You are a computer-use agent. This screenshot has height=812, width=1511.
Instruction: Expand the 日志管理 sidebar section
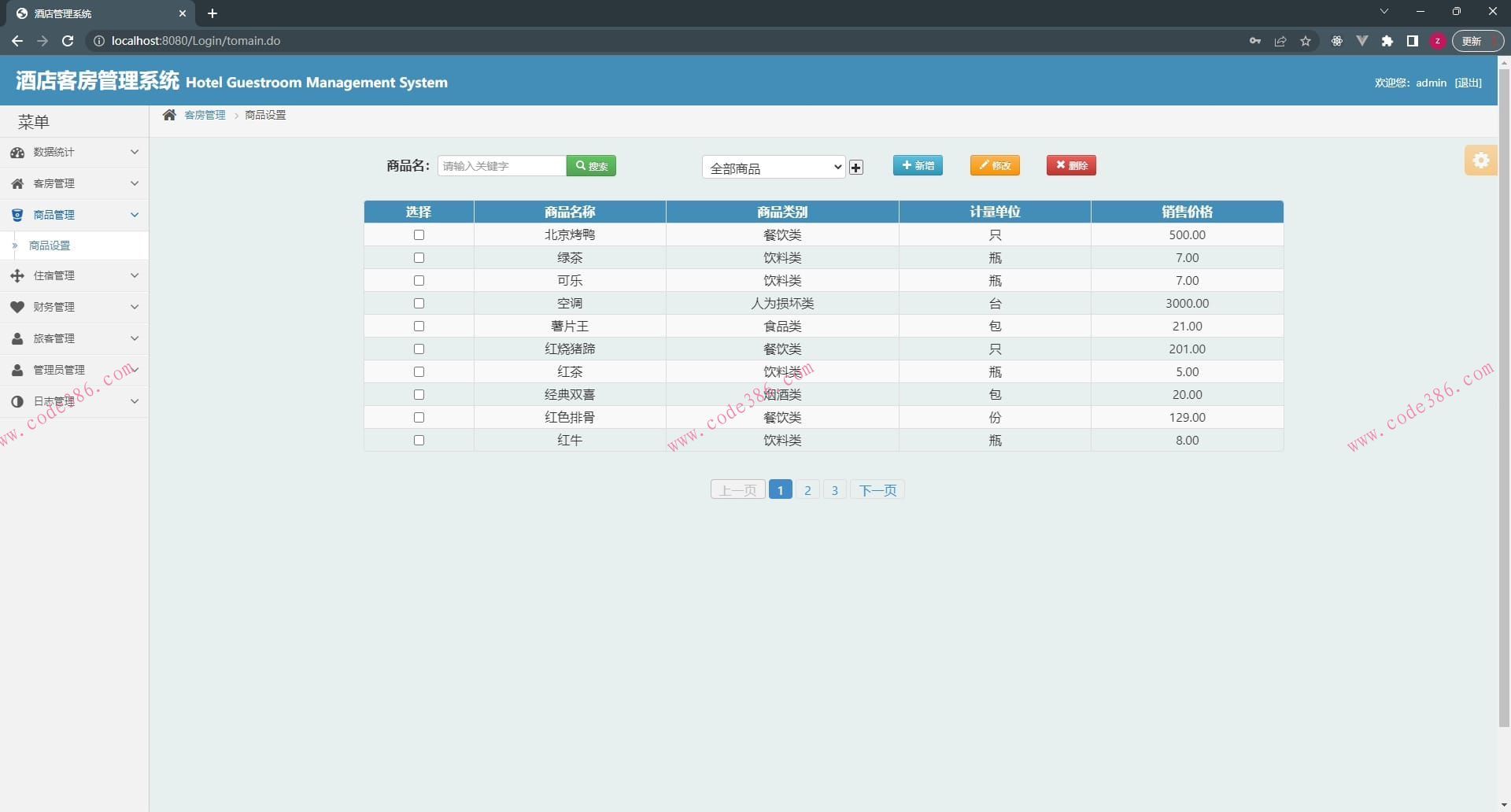click(74, 401)
